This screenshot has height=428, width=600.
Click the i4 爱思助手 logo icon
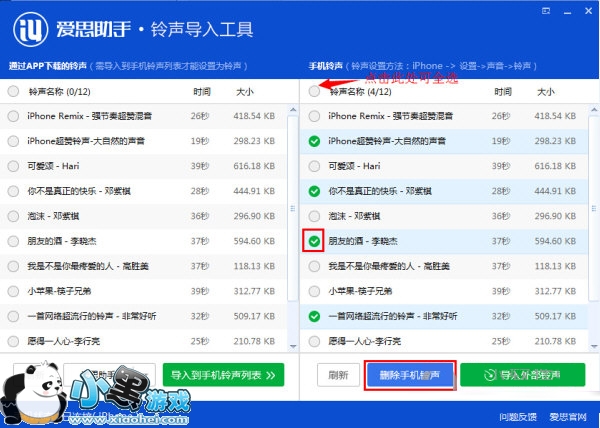pos(31,29)
